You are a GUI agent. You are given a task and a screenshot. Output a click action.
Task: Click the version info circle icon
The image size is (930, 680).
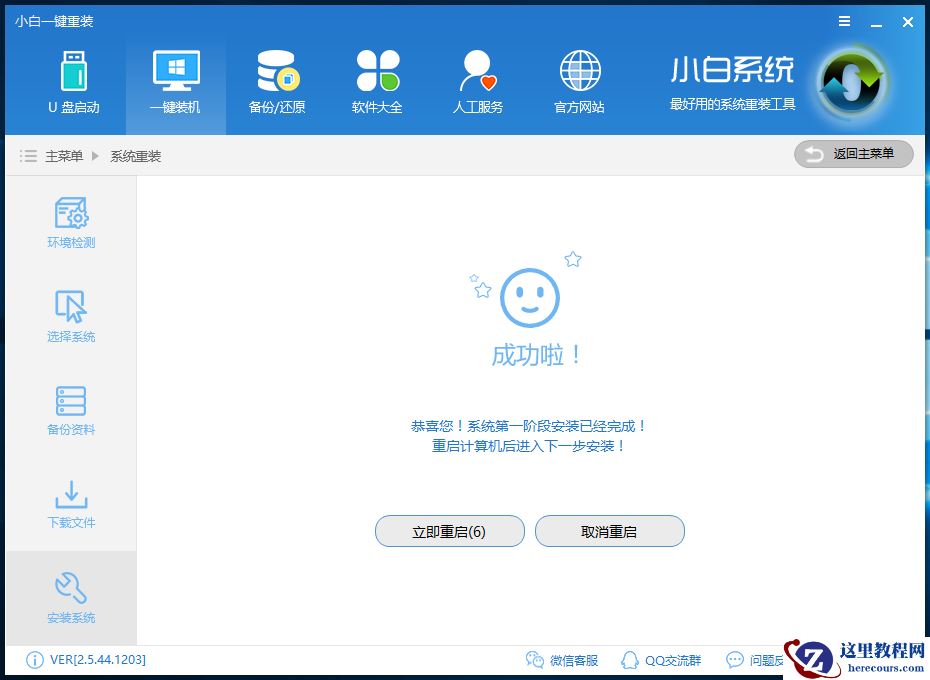(33, 660)
